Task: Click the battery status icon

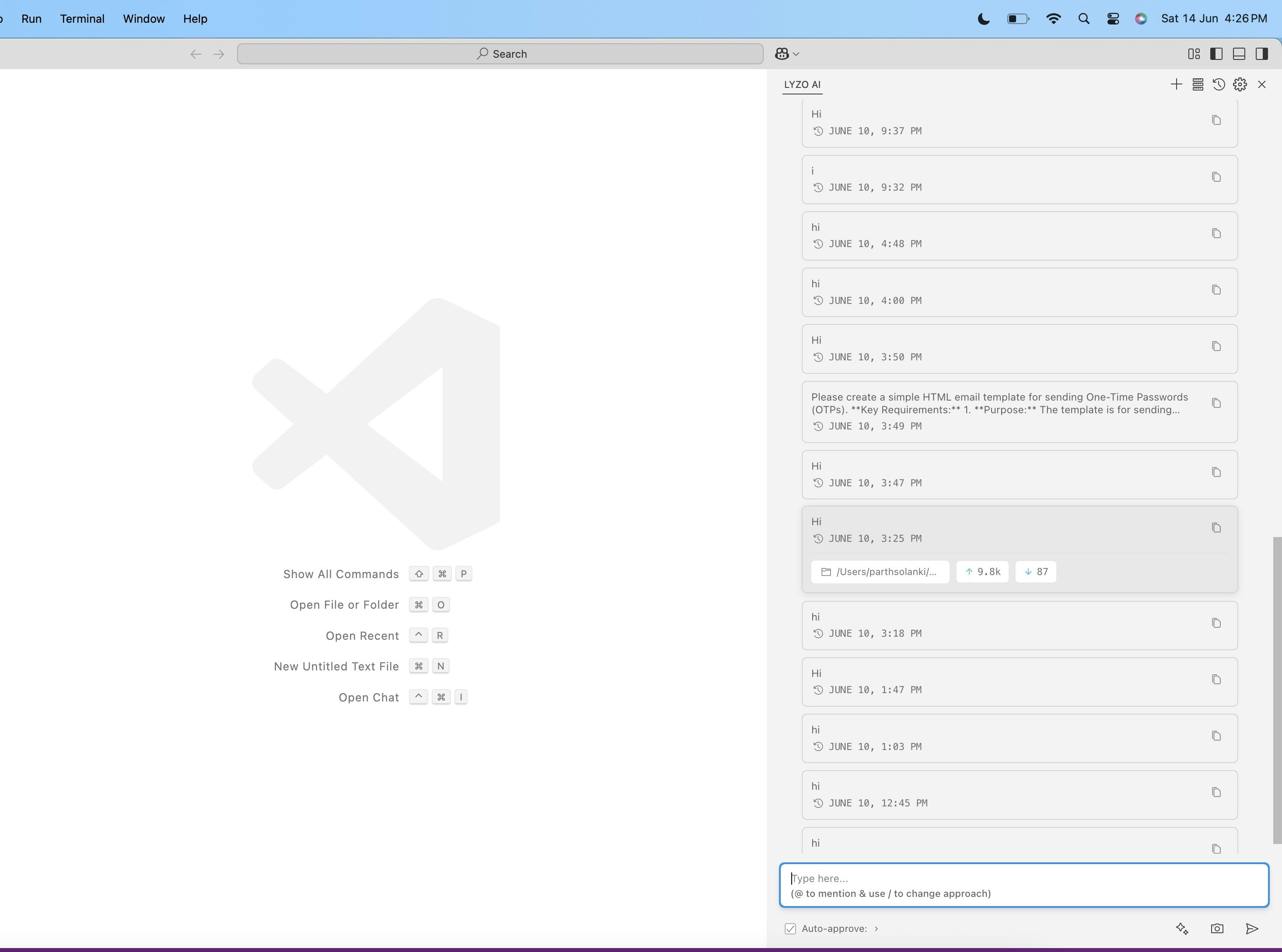Action: click(1018, 18)
